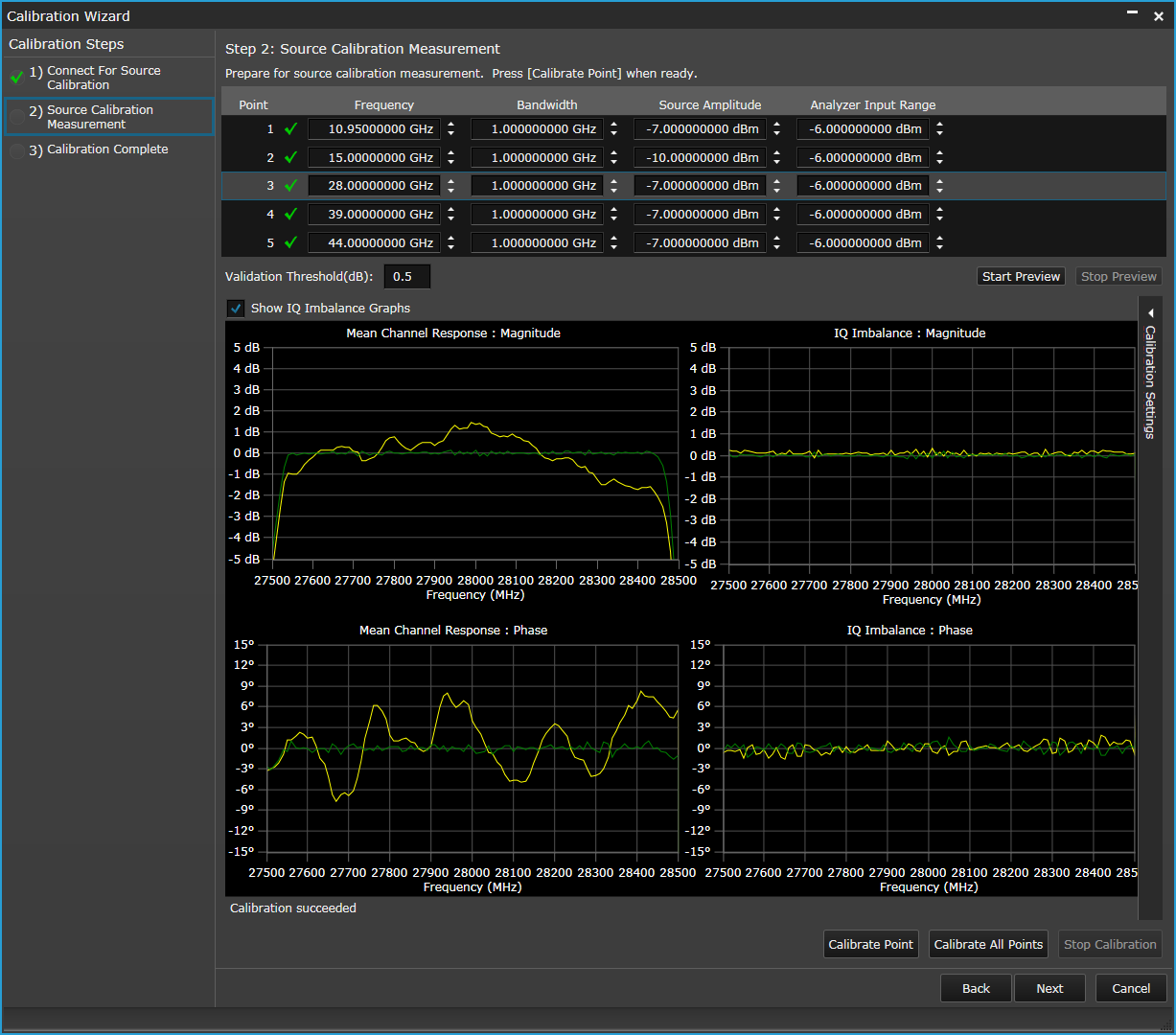
Task: Decrease point 2 source amplitude with down arrow
Action: (777, 162)
